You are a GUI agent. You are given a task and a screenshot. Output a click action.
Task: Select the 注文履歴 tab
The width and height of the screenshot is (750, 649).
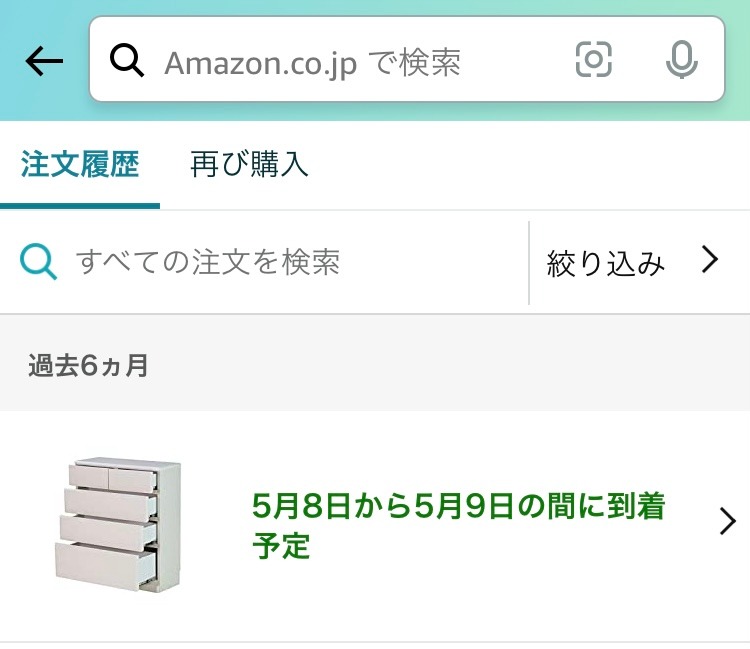coord(80,164)
